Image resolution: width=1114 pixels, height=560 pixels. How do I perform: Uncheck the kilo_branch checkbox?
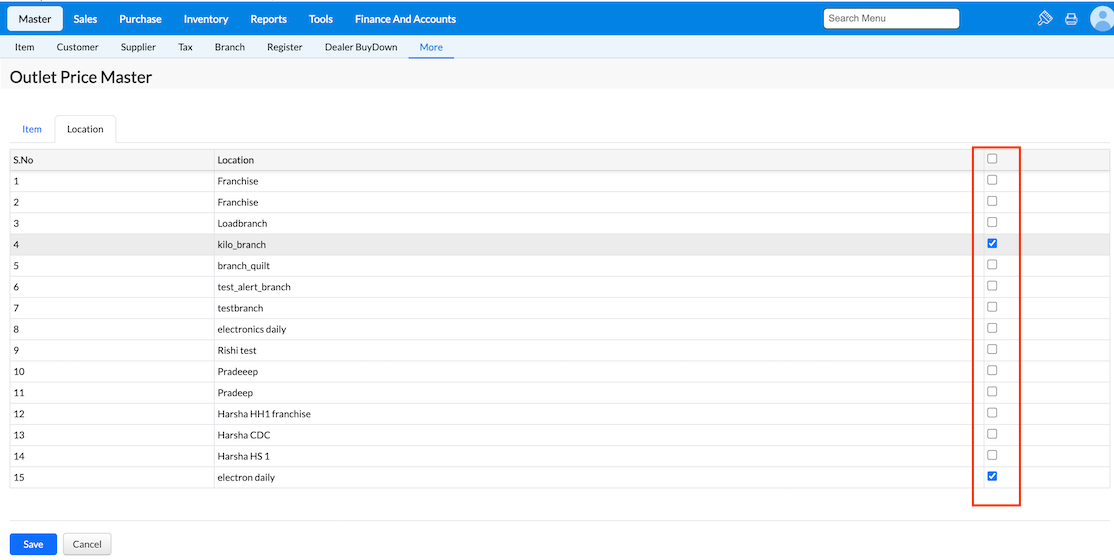pyautogui.click(x=993, y=243)
